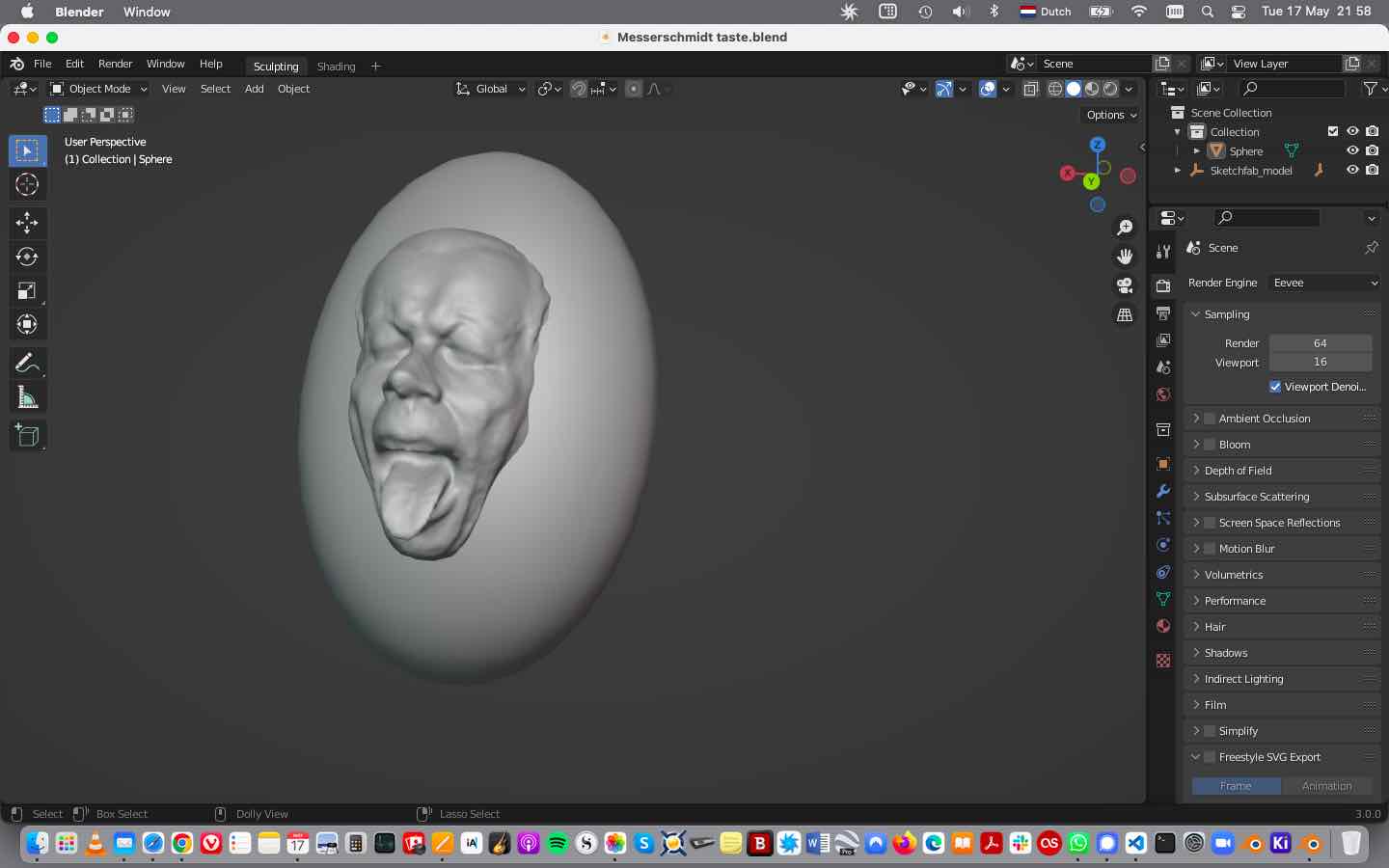Toggle Collection exclude checkbox in outliner
This screenshot has width=1389, height=868.
[x=1333, y=131]
